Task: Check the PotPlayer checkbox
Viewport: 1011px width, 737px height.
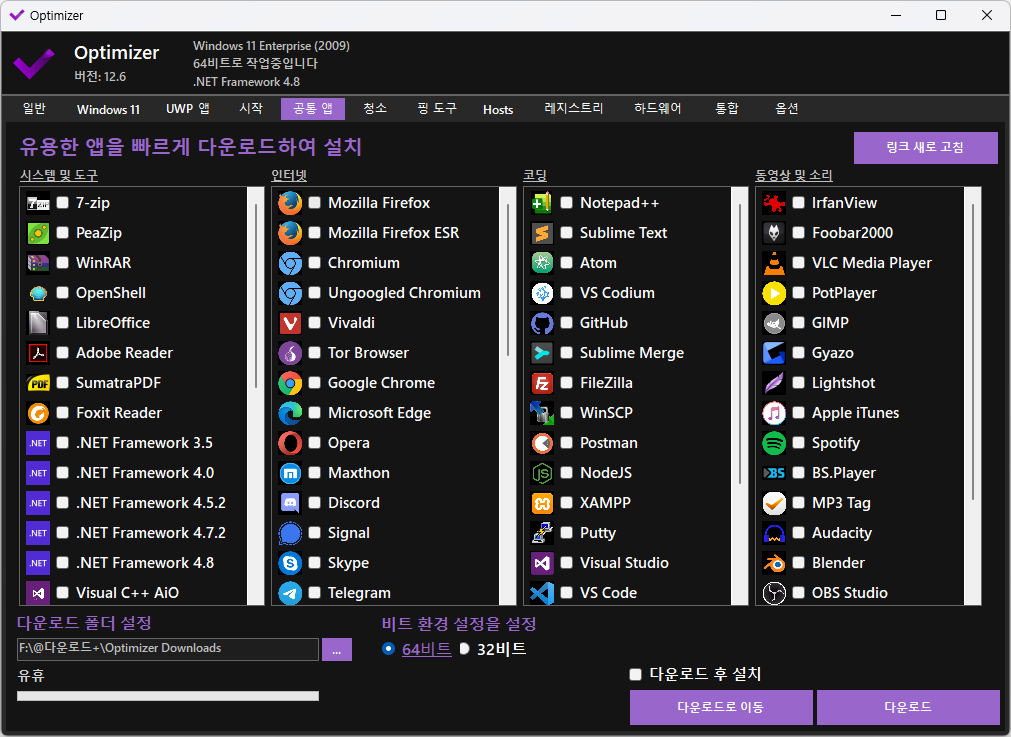Action: pos(798,293)
